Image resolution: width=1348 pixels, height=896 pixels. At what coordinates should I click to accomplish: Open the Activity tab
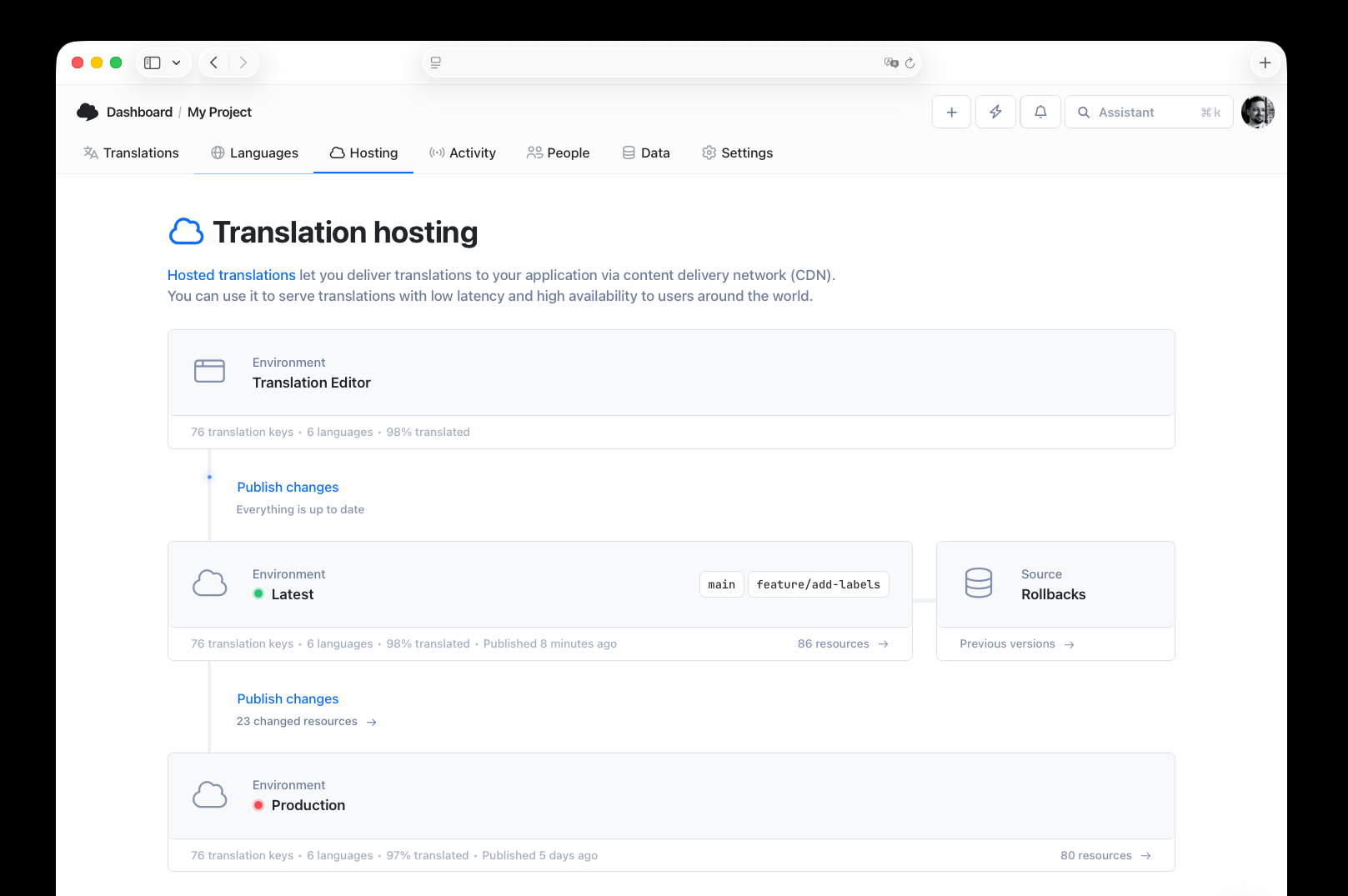(x=463, y=153)
